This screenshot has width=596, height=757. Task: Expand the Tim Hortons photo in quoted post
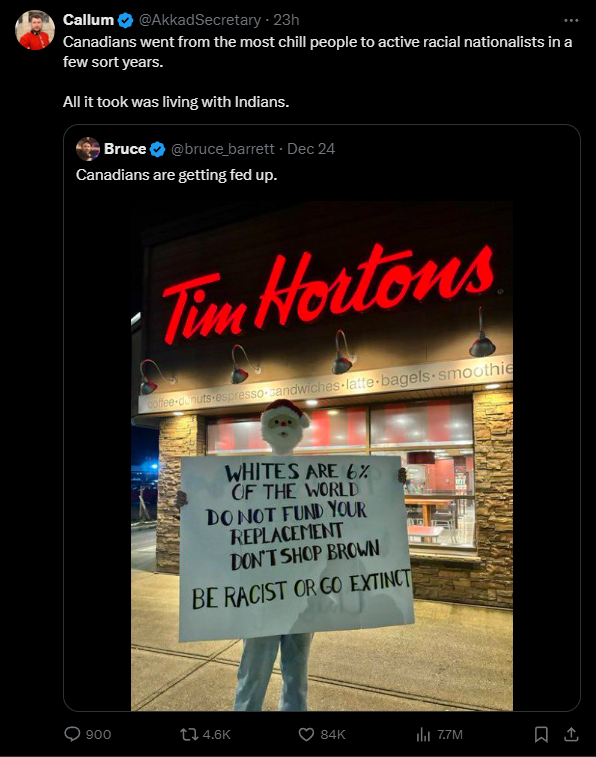[x=322, y=456]
